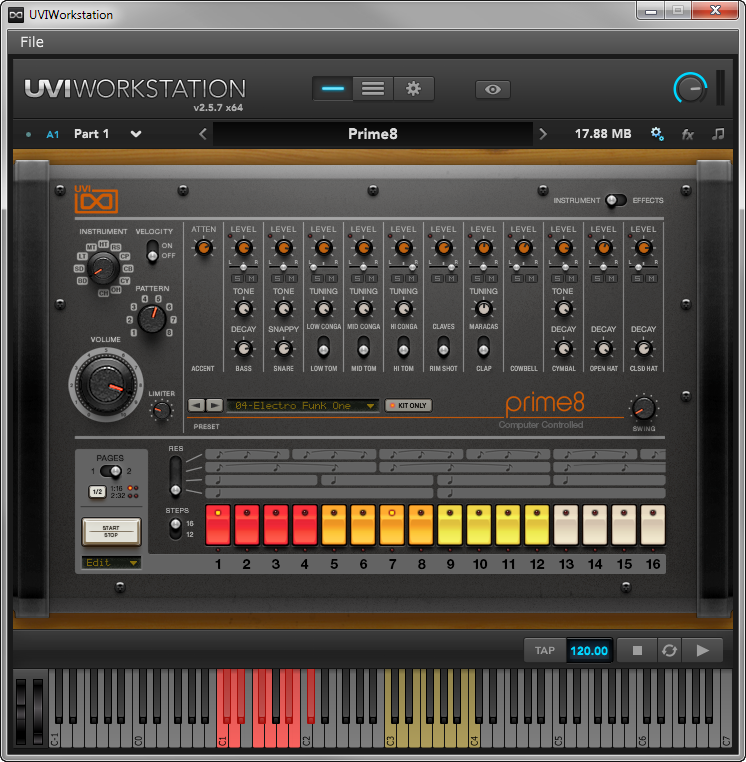
Task: Activate step 5 orange pad
Action: (x=334, y=525)
